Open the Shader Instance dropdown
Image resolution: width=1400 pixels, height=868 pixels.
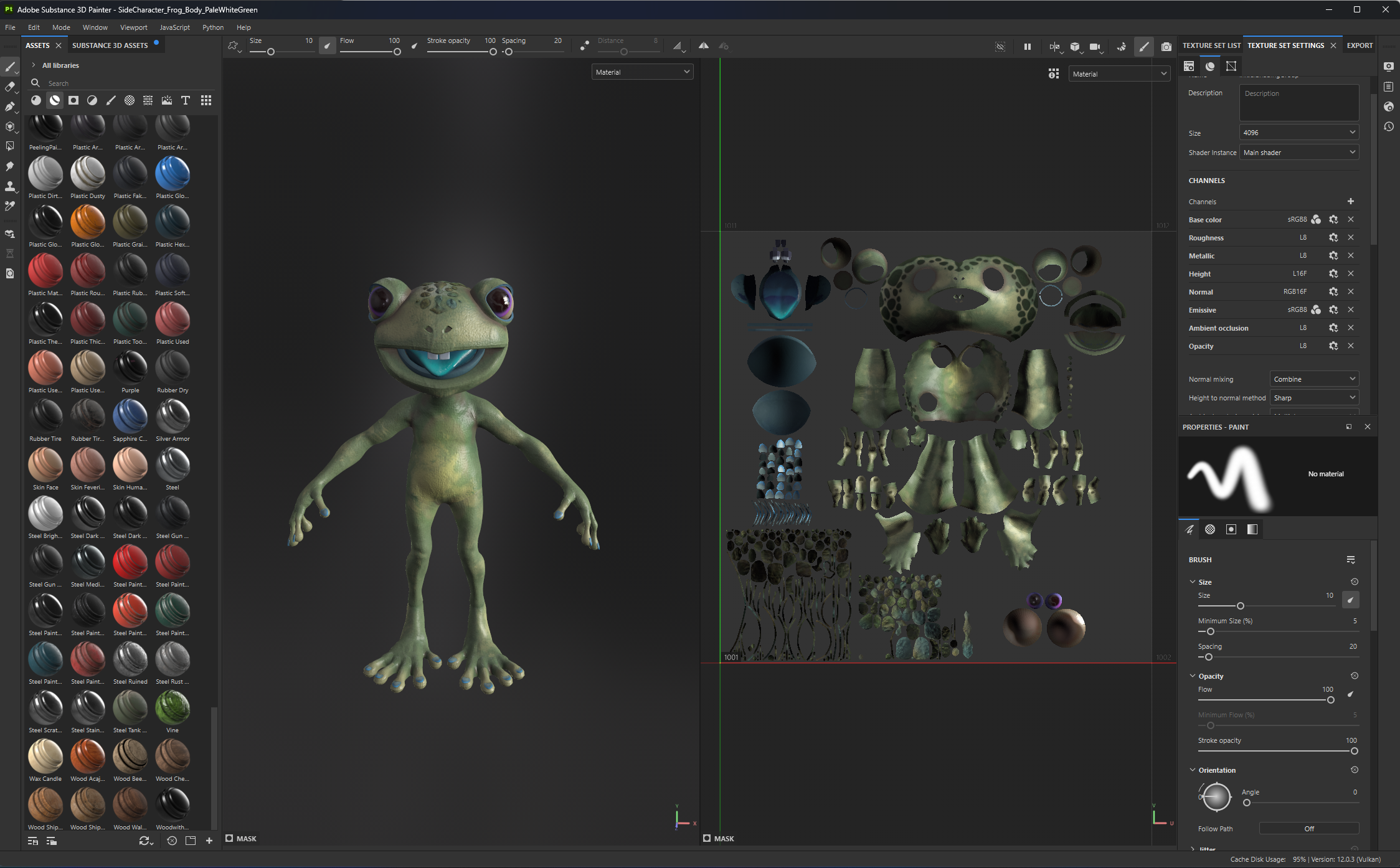point(1299,153)
